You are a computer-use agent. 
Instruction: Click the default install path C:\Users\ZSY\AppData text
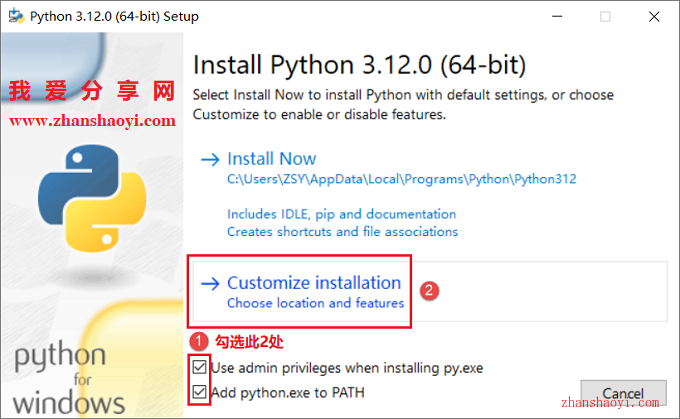click(402, 179)
